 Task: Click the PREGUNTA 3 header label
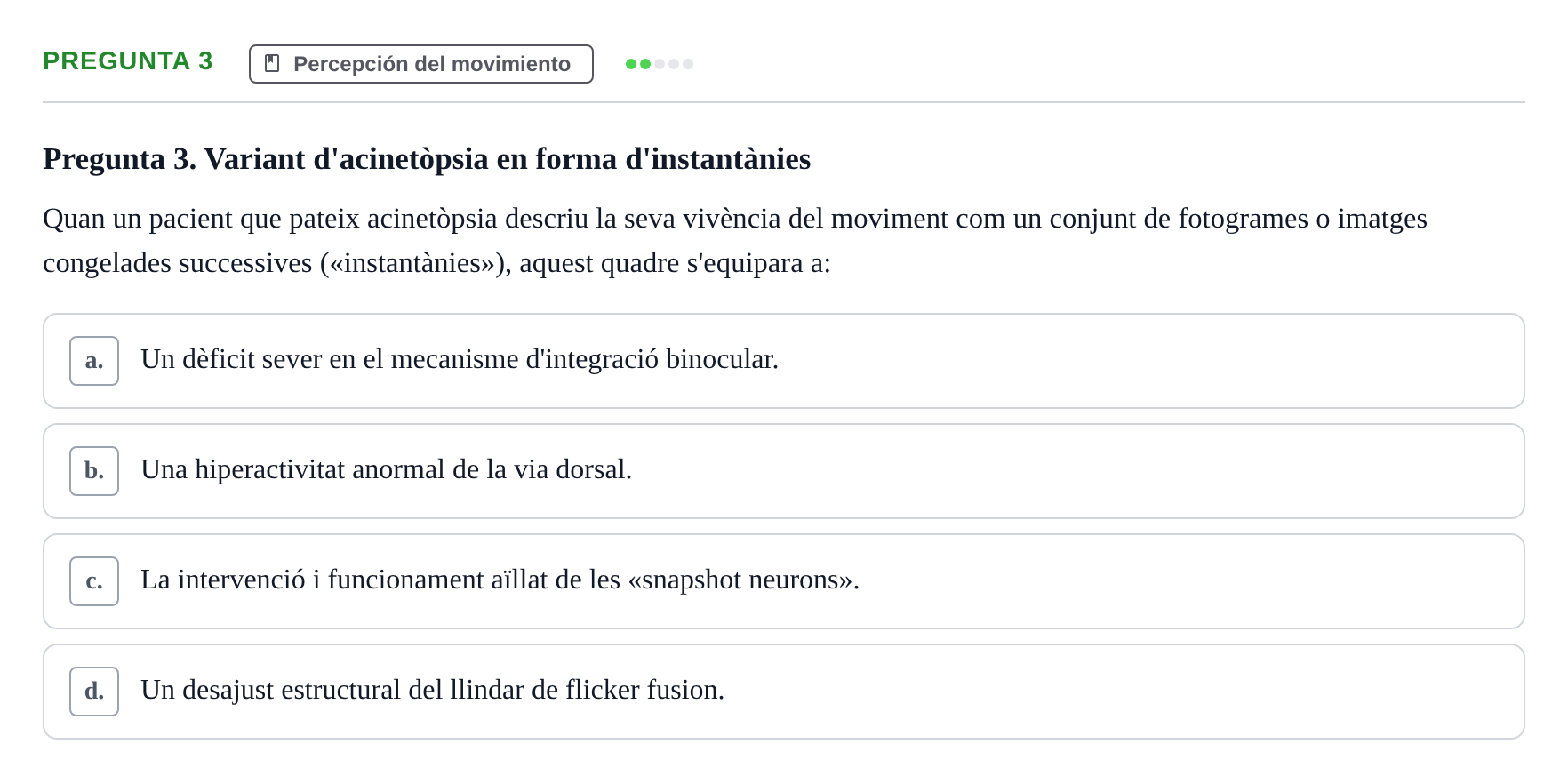click(x=128, y=60)
